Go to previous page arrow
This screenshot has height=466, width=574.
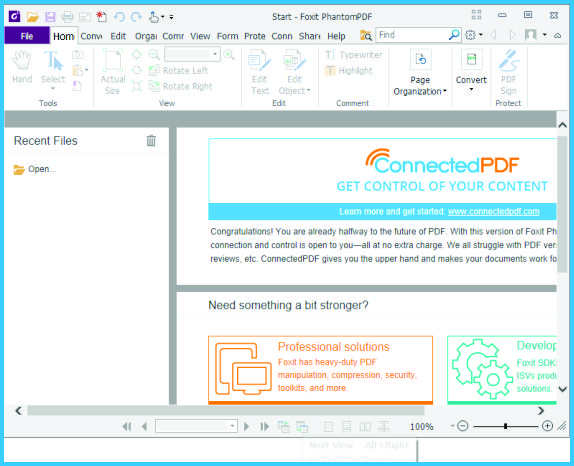pos(145,426)
